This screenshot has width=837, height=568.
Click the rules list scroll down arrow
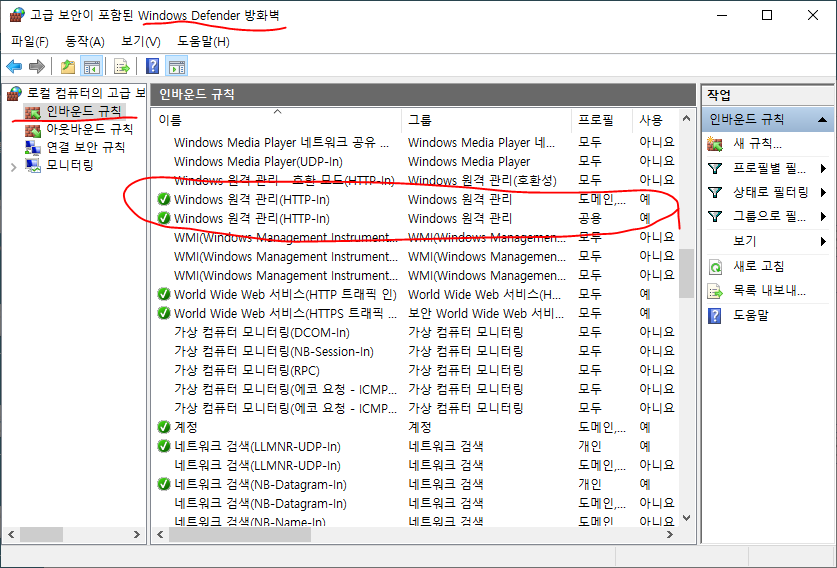pos(686,518)
